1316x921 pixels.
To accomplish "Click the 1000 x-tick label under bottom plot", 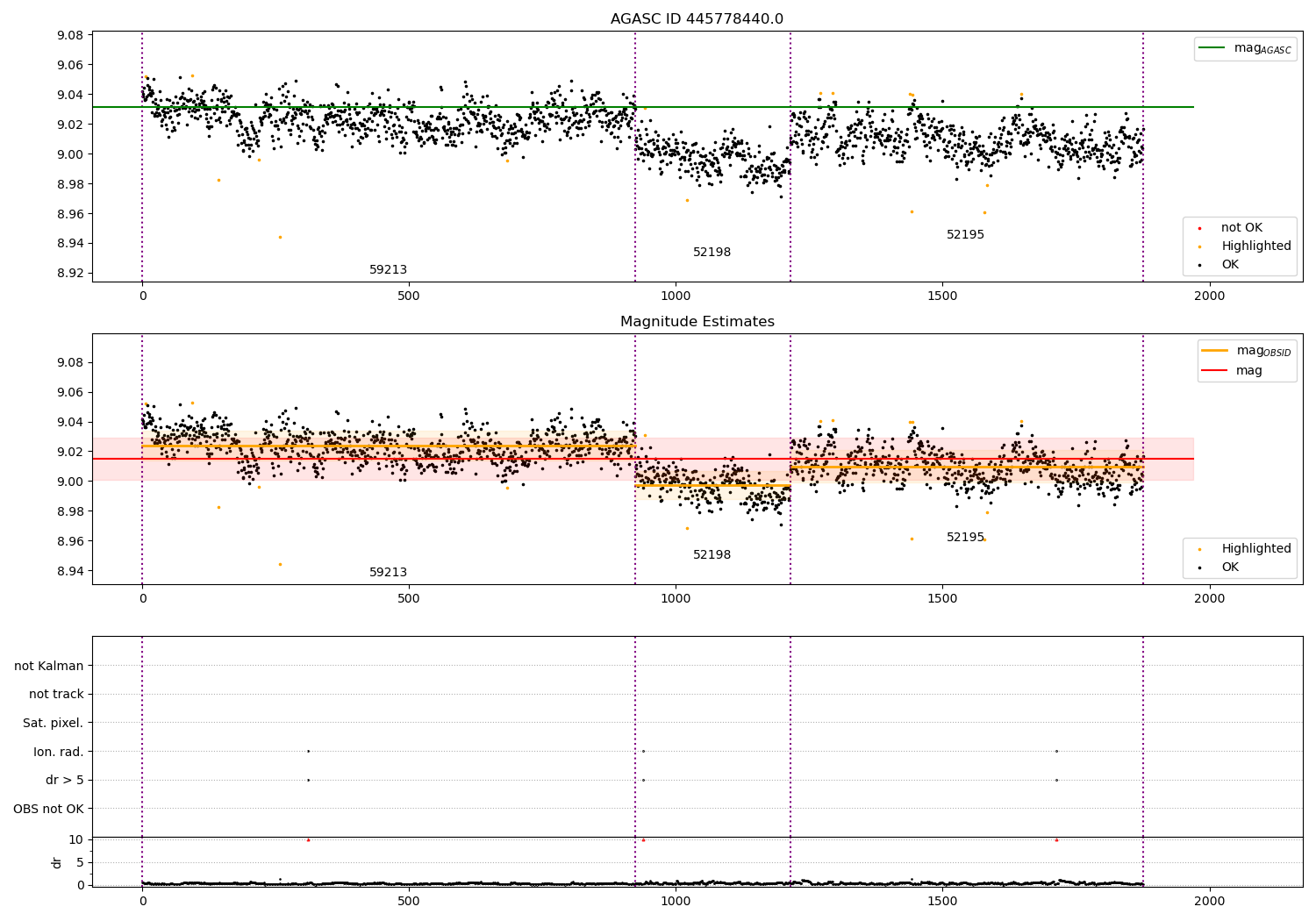I will click(x=676, y=902).
